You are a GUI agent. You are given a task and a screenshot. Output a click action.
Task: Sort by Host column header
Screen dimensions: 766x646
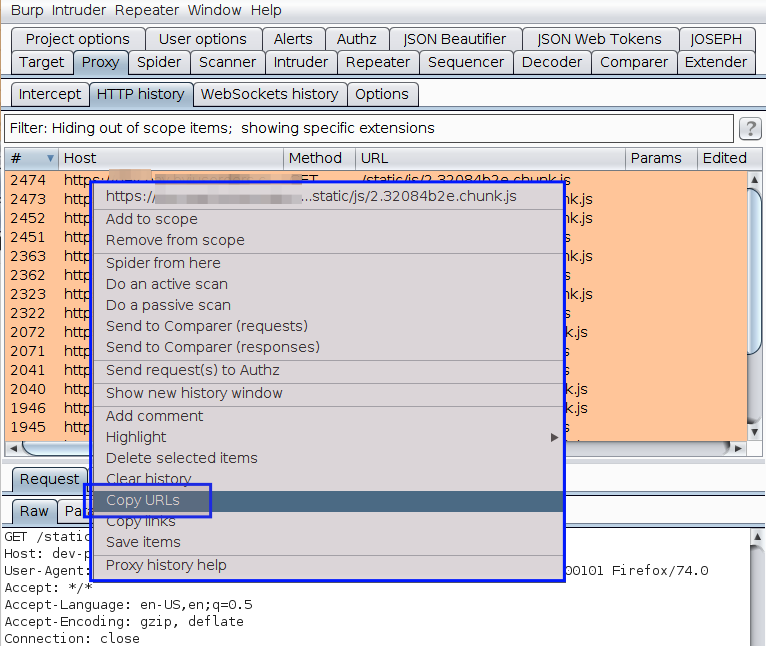170,158
